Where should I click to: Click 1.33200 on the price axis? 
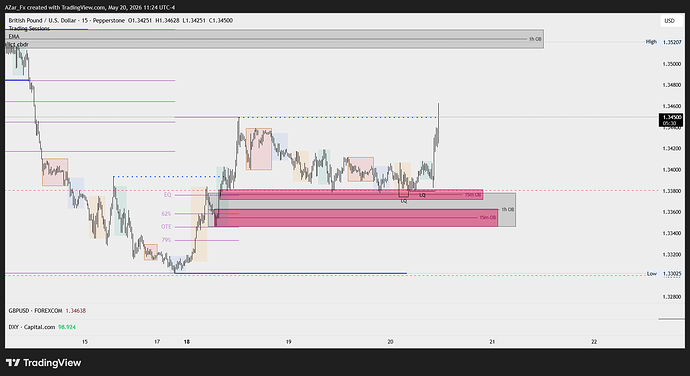(x=672, y=254)
